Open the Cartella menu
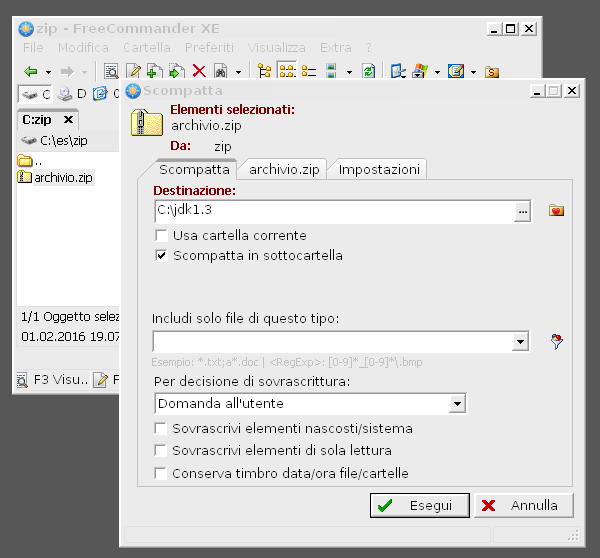This screenshot has width=600, height=558. (147, 48)
